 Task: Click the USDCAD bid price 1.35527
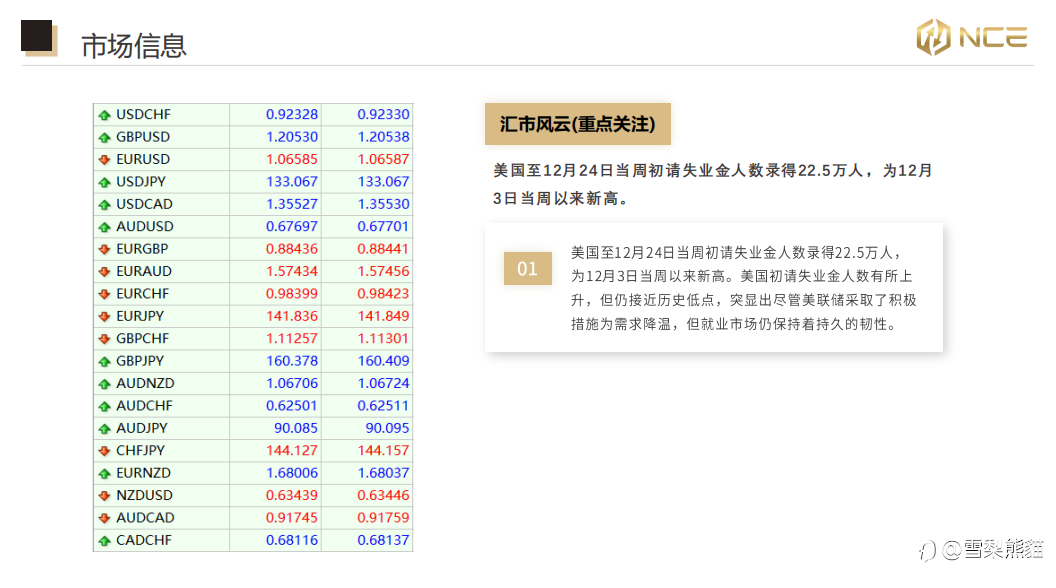(292, 204)
